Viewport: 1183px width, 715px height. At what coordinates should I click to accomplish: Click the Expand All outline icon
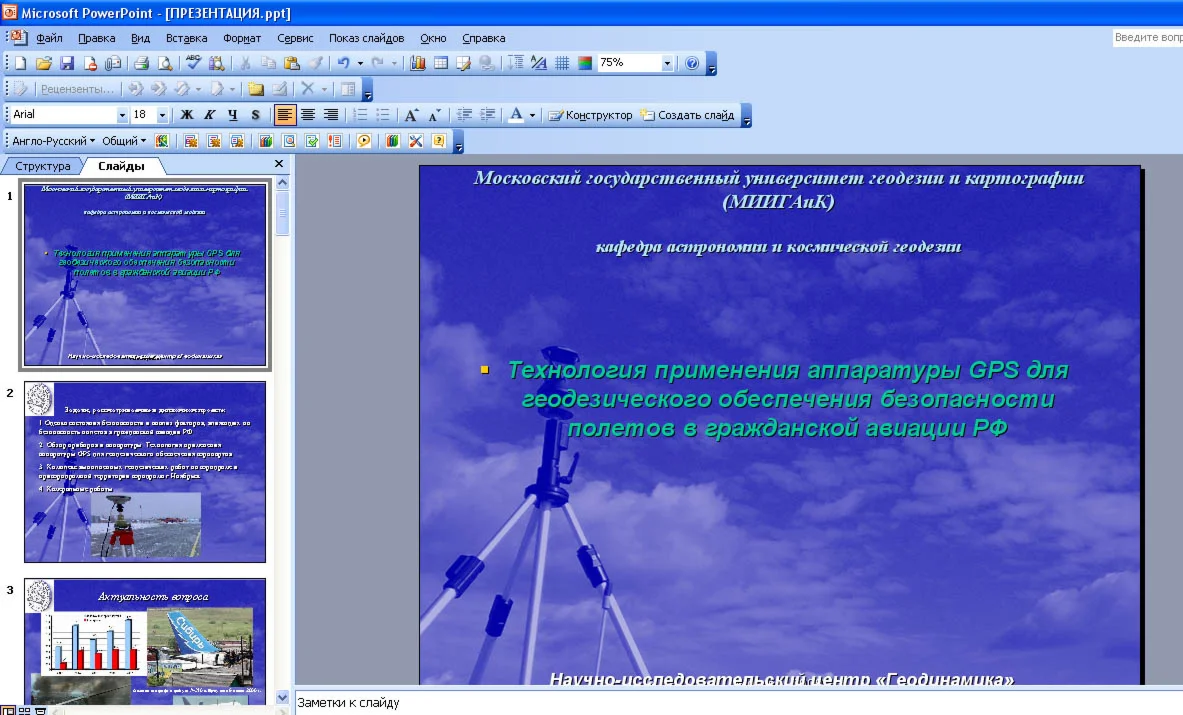click(x=516, y=63)
